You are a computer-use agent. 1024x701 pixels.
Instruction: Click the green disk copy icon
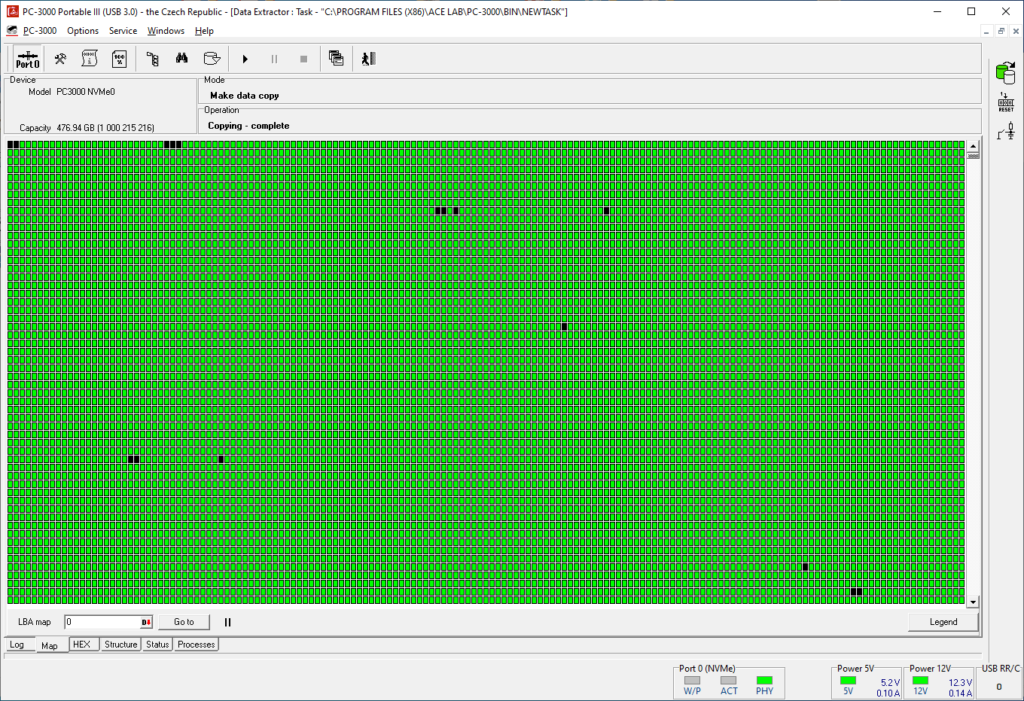[x=1006, y=71]
